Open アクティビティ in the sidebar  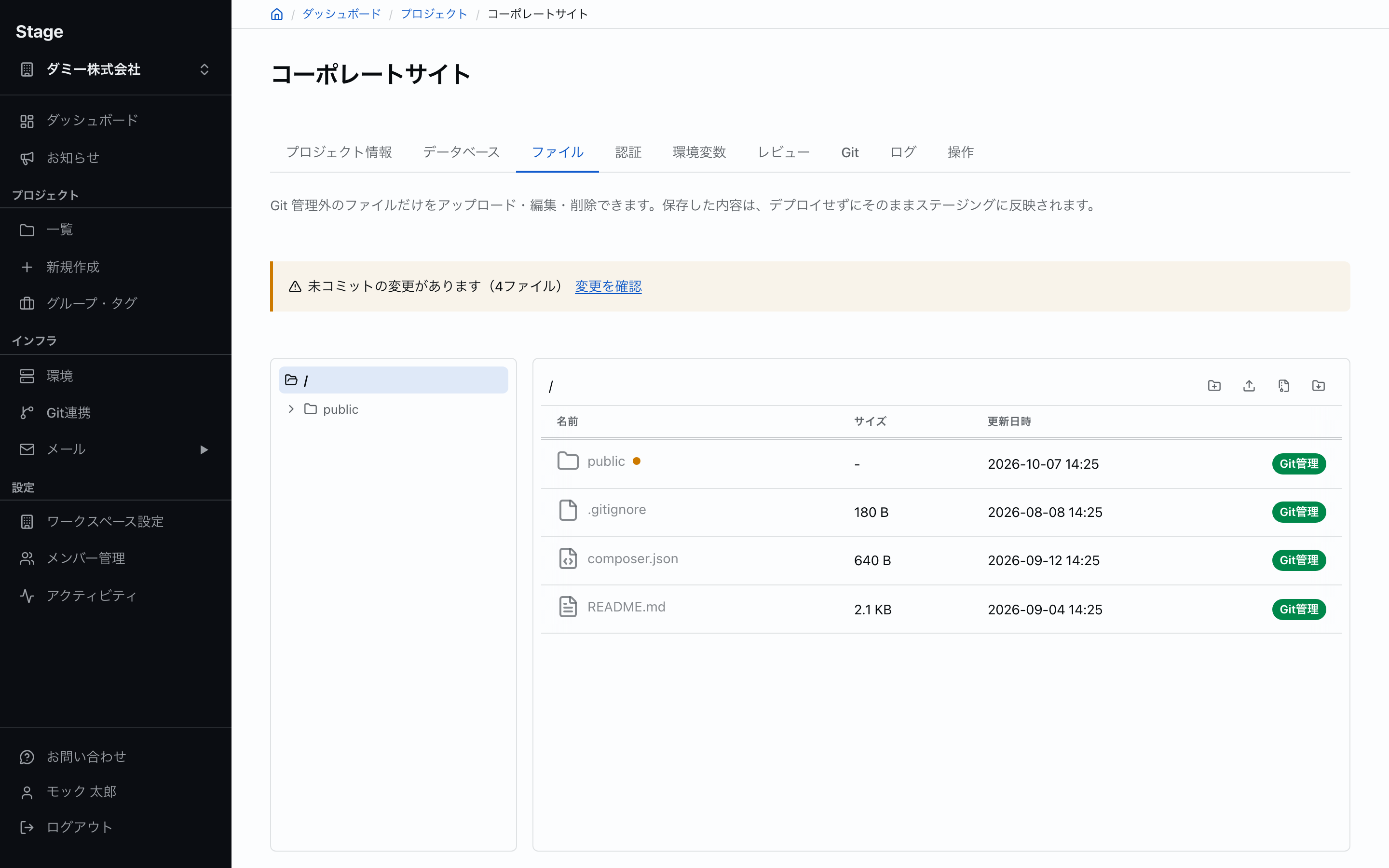click(x=115, y=596)
